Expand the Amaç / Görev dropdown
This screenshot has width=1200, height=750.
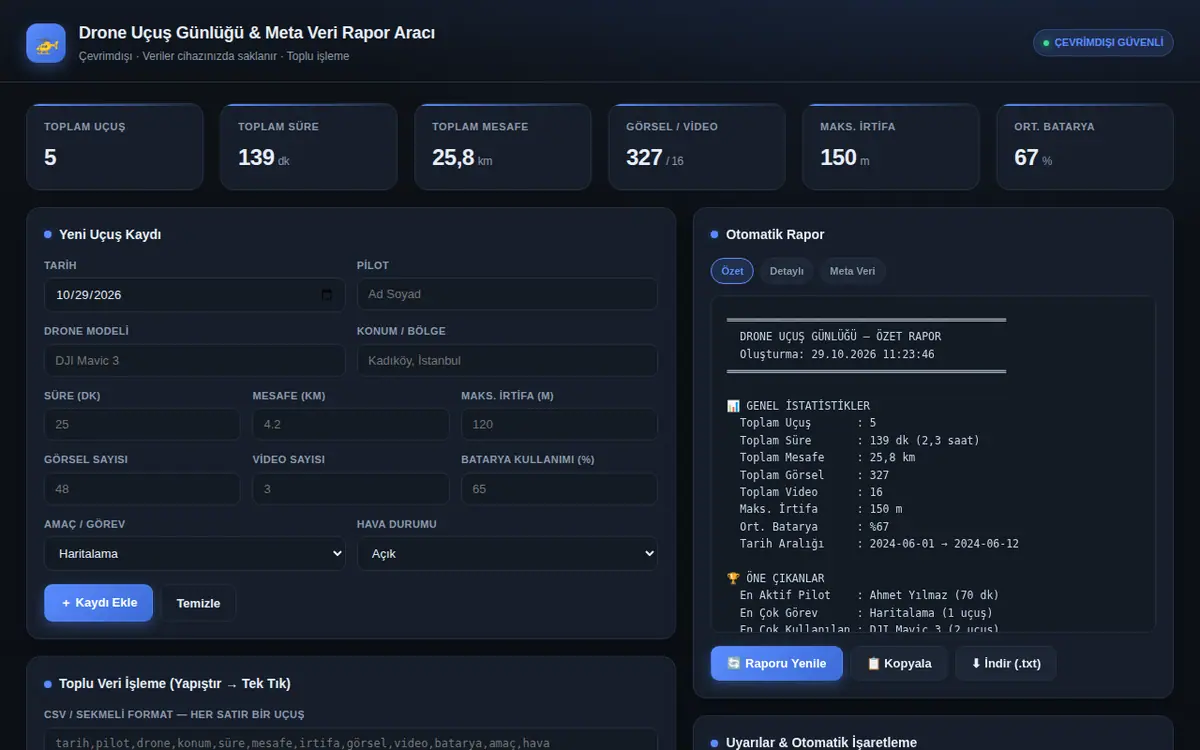(195, 553)
